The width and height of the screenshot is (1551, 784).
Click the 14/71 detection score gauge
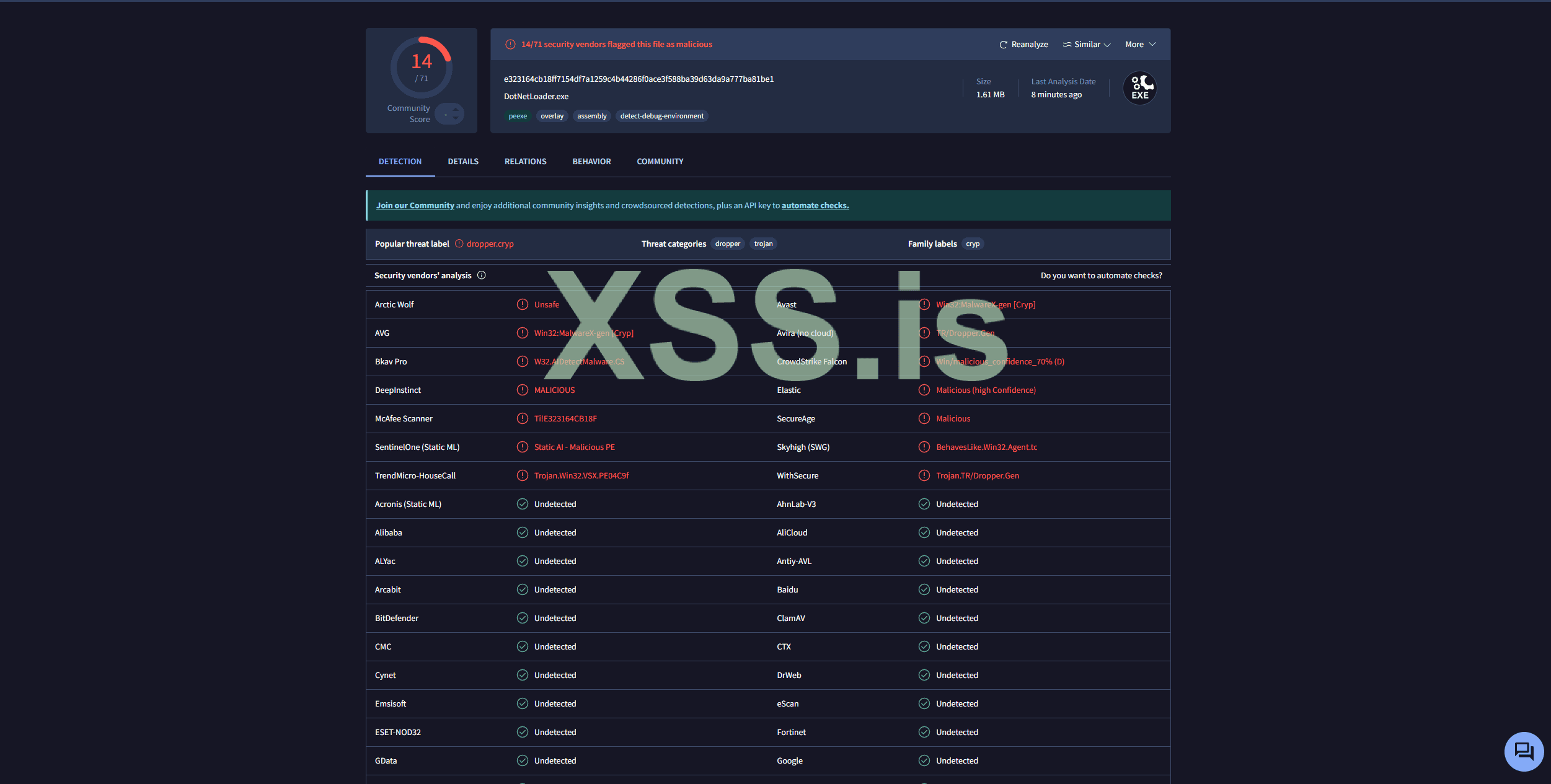click(422, 67)
